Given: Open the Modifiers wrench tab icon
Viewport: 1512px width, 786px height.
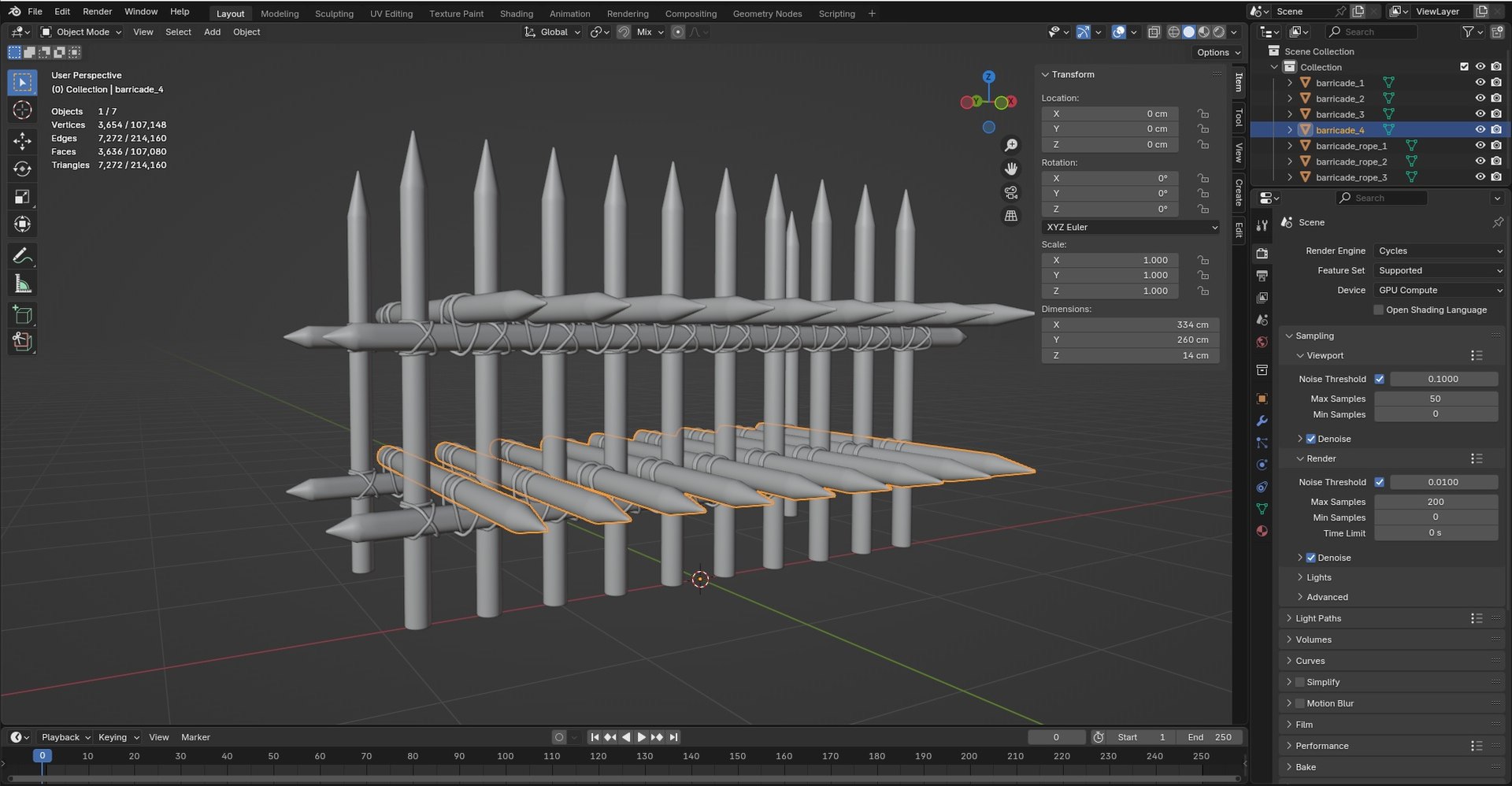Looking at the screenshot, I should pos(1262,421).
